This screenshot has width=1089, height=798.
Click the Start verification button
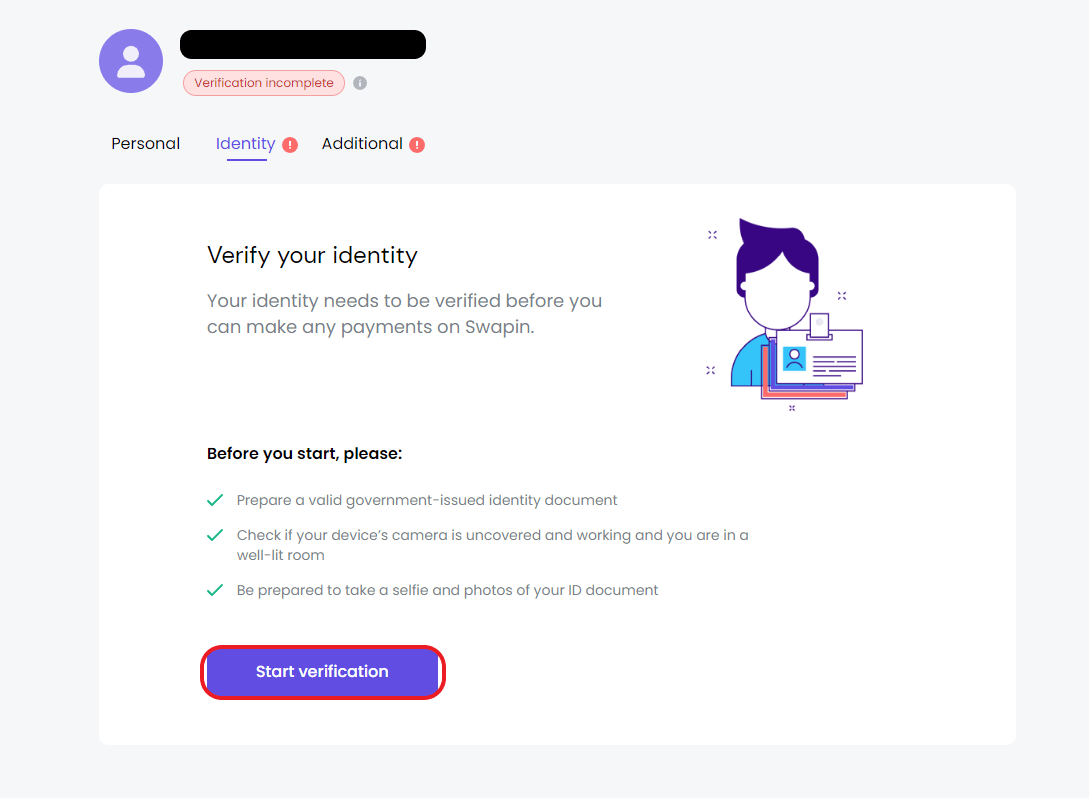click(322, 672)
